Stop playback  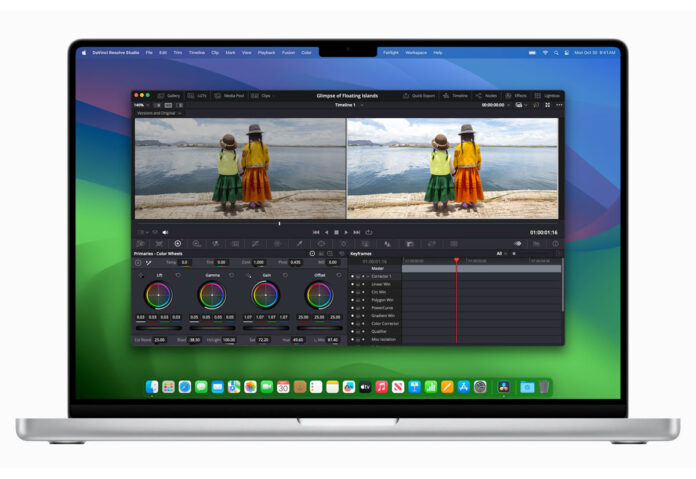336,232
